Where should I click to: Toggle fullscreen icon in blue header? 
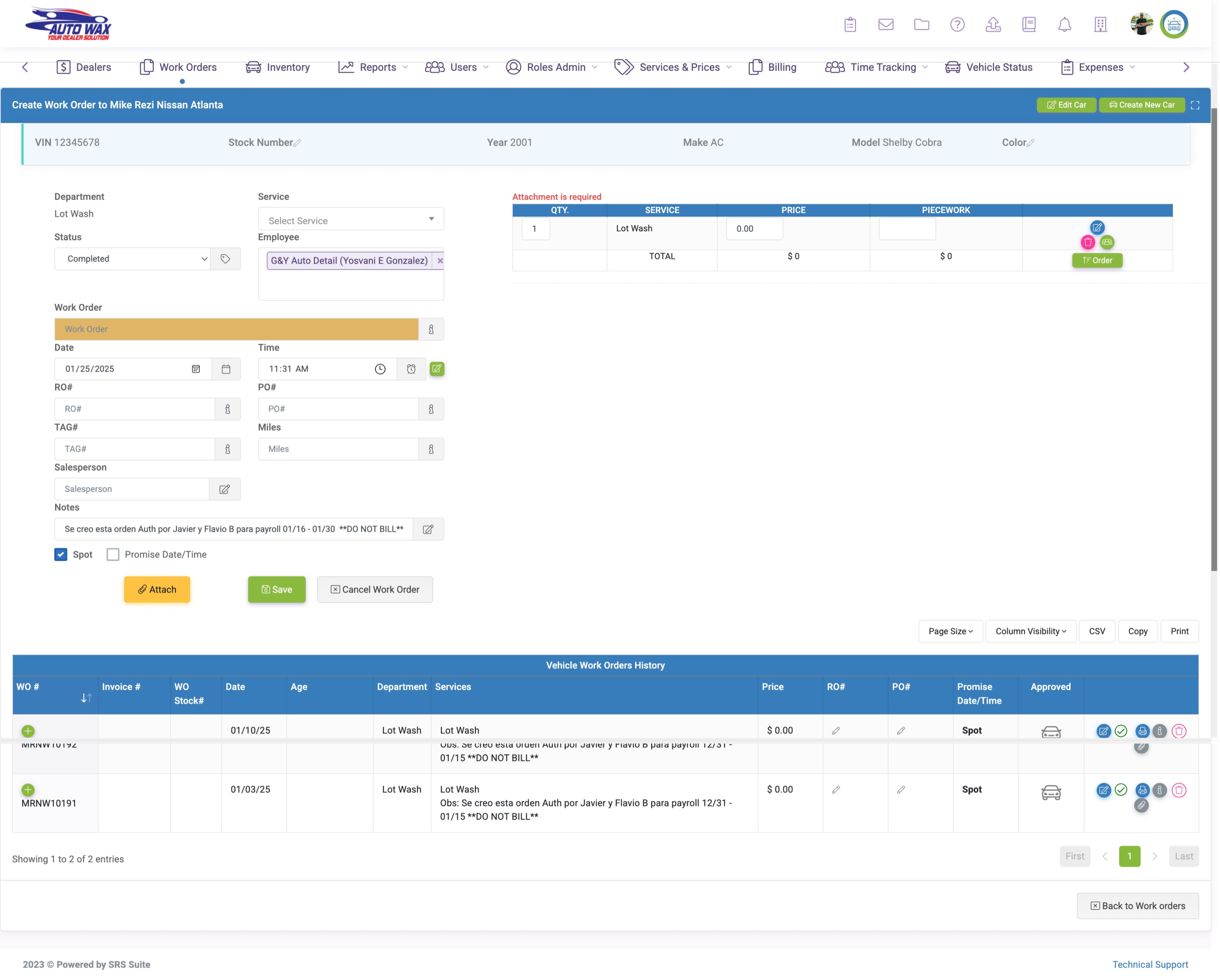pyautogui.click(x=1195, y=105)
